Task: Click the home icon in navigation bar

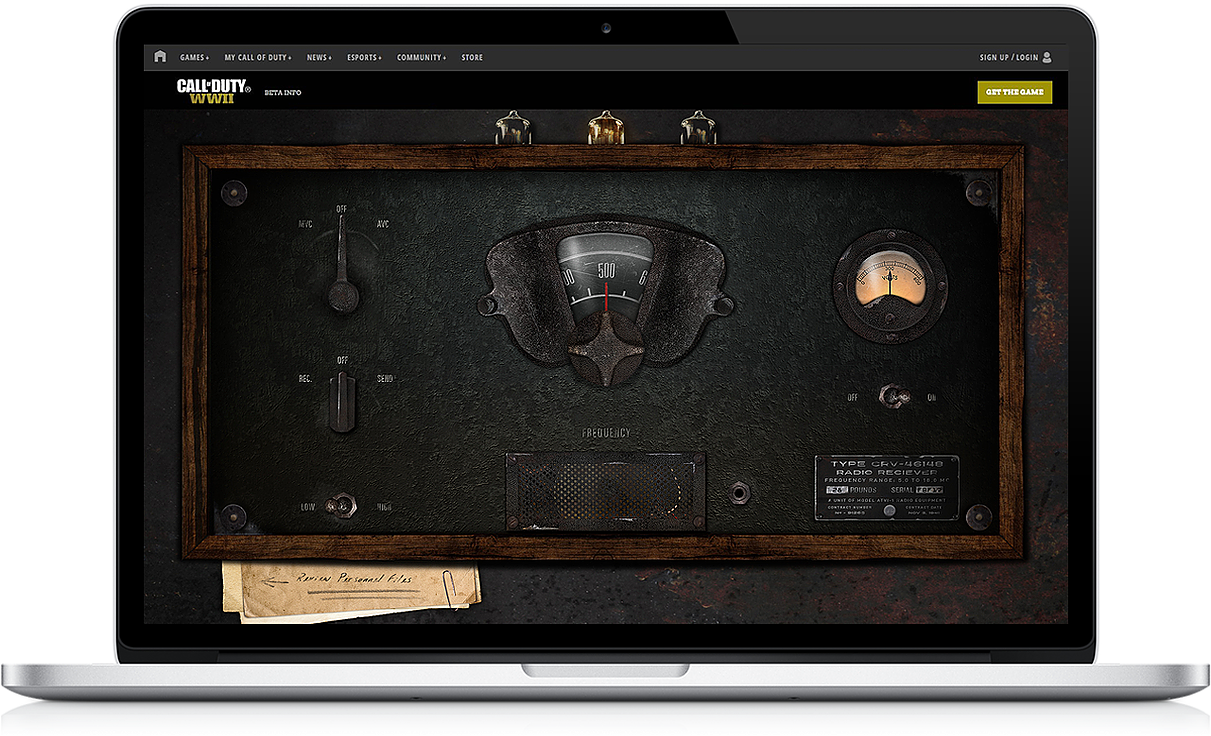Action: click(160, 57)
